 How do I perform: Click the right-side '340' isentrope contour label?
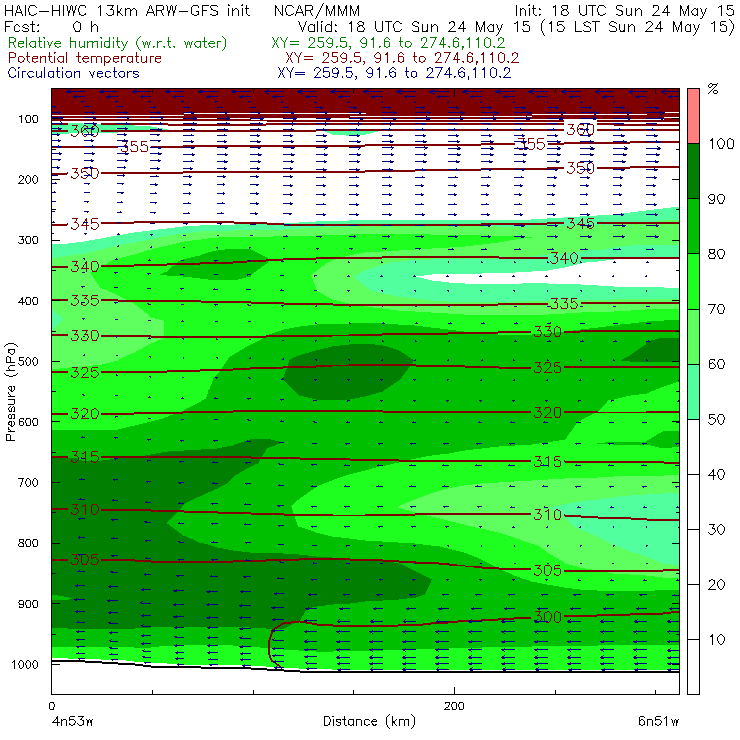click(x=563, y=258)
